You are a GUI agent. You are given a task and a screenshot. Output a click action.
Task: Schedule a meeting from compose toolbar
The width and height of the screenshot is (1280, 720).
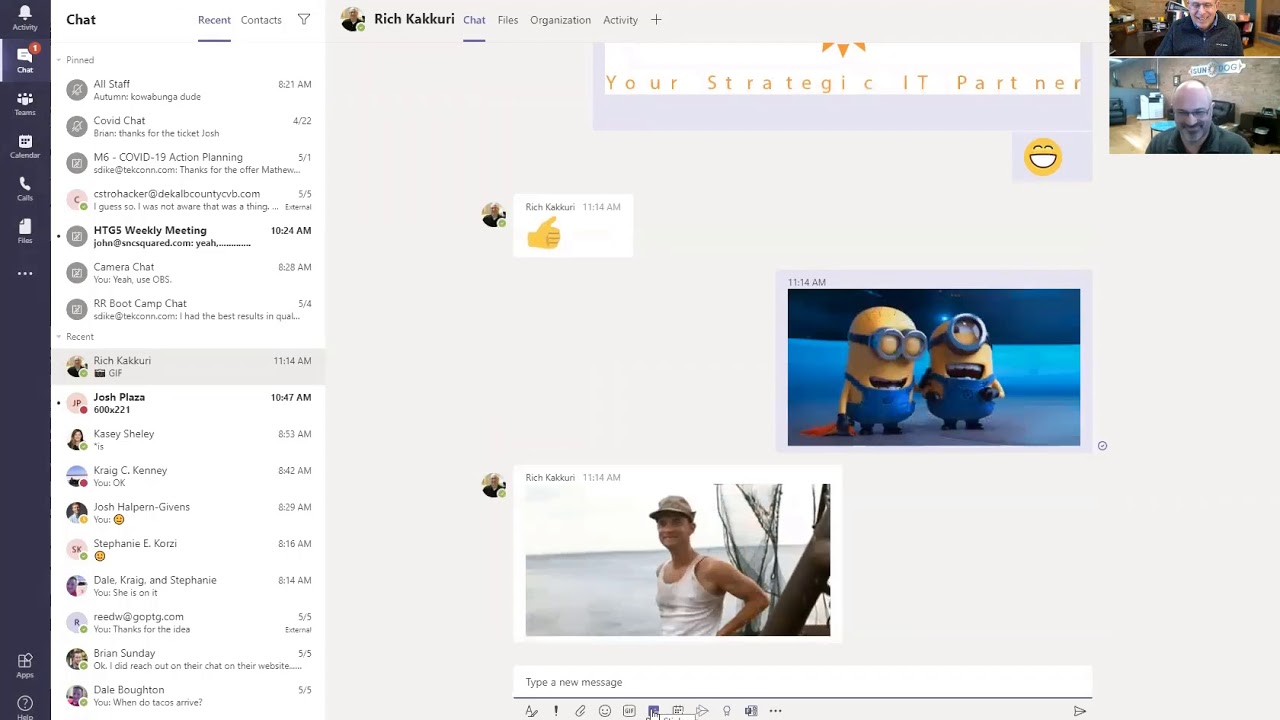pyautogui.click(x=678, y=711)
